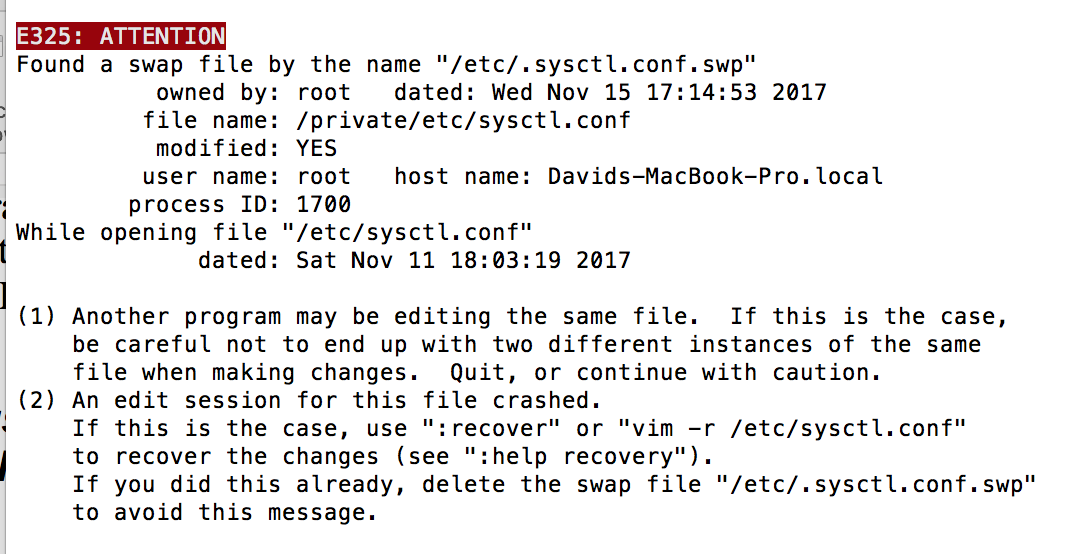
Task: Click the (2) item marker
Action: pos(37,401)
